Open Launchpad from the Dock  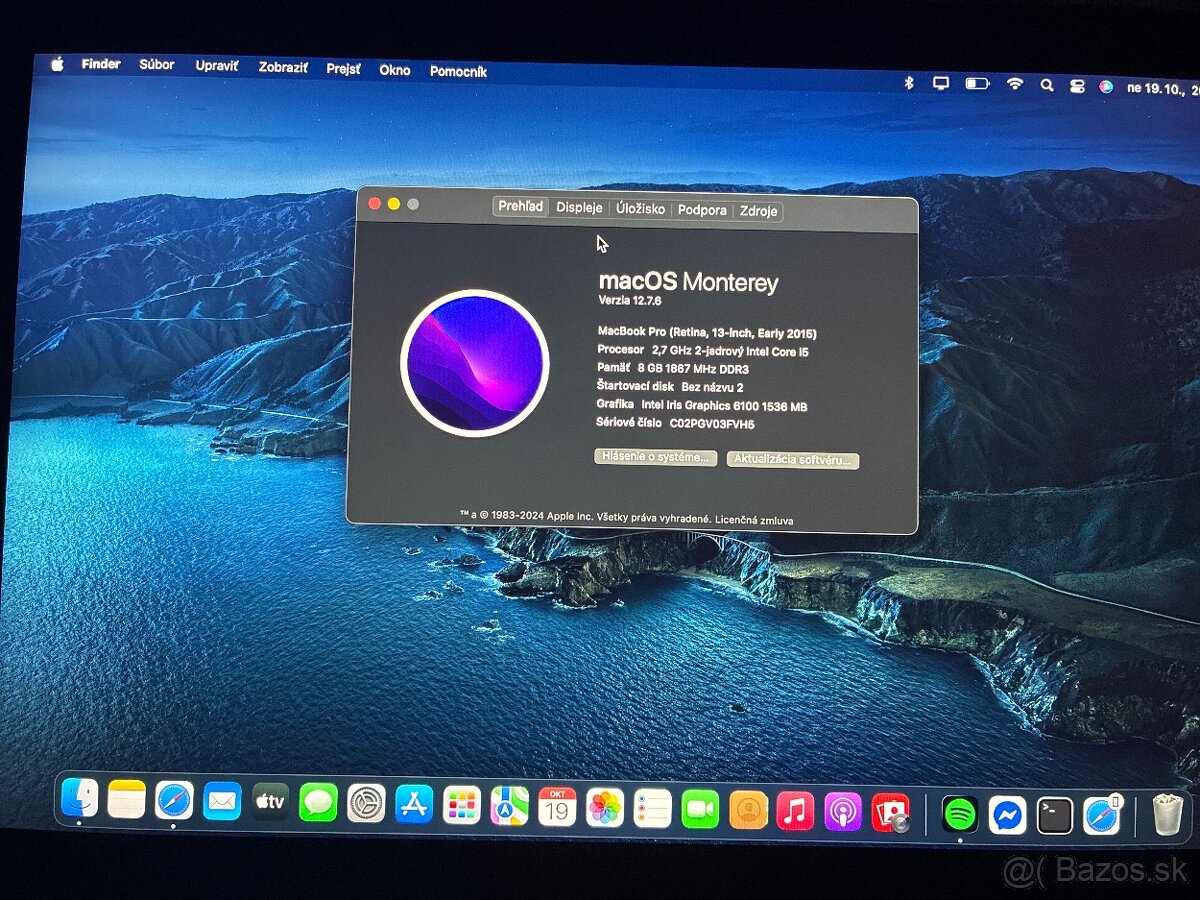click(461, 805)
